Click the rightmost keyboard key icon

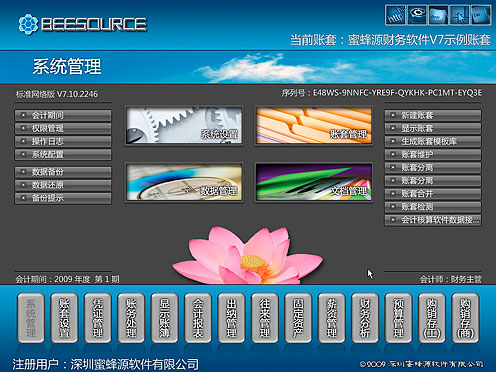(481, 15)
